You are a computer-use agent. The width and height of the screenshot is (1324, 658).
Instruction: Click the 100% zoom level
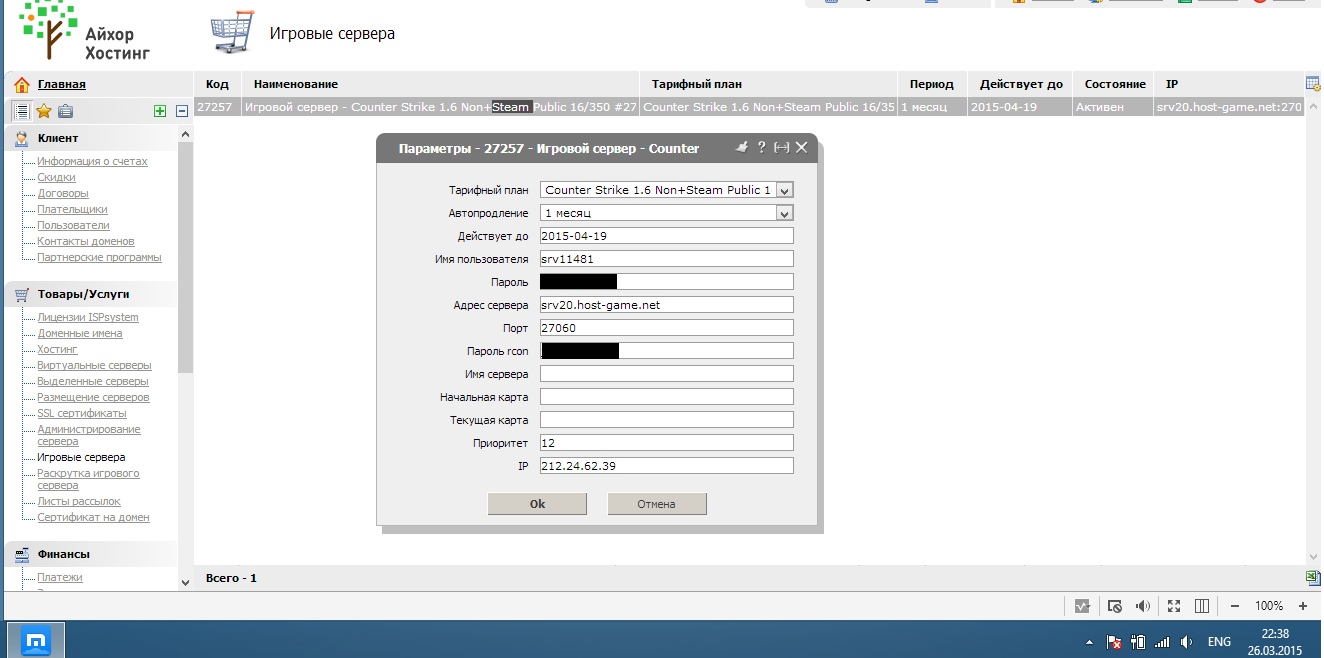coord(1269,606)
